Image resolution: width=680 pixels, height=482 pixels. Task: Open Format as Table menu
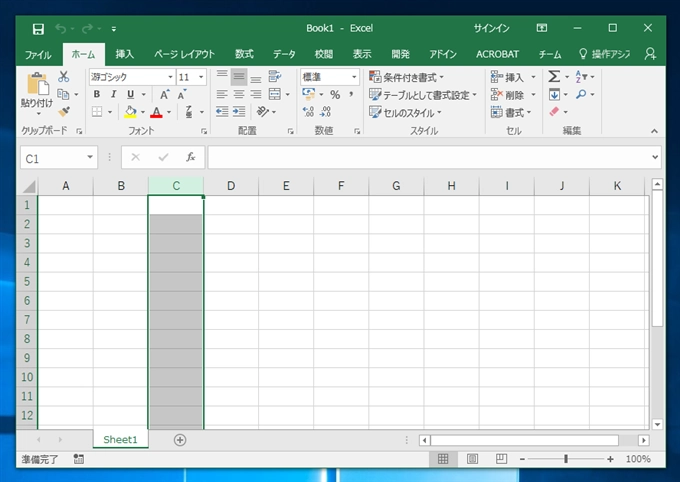tap(422, 95)
